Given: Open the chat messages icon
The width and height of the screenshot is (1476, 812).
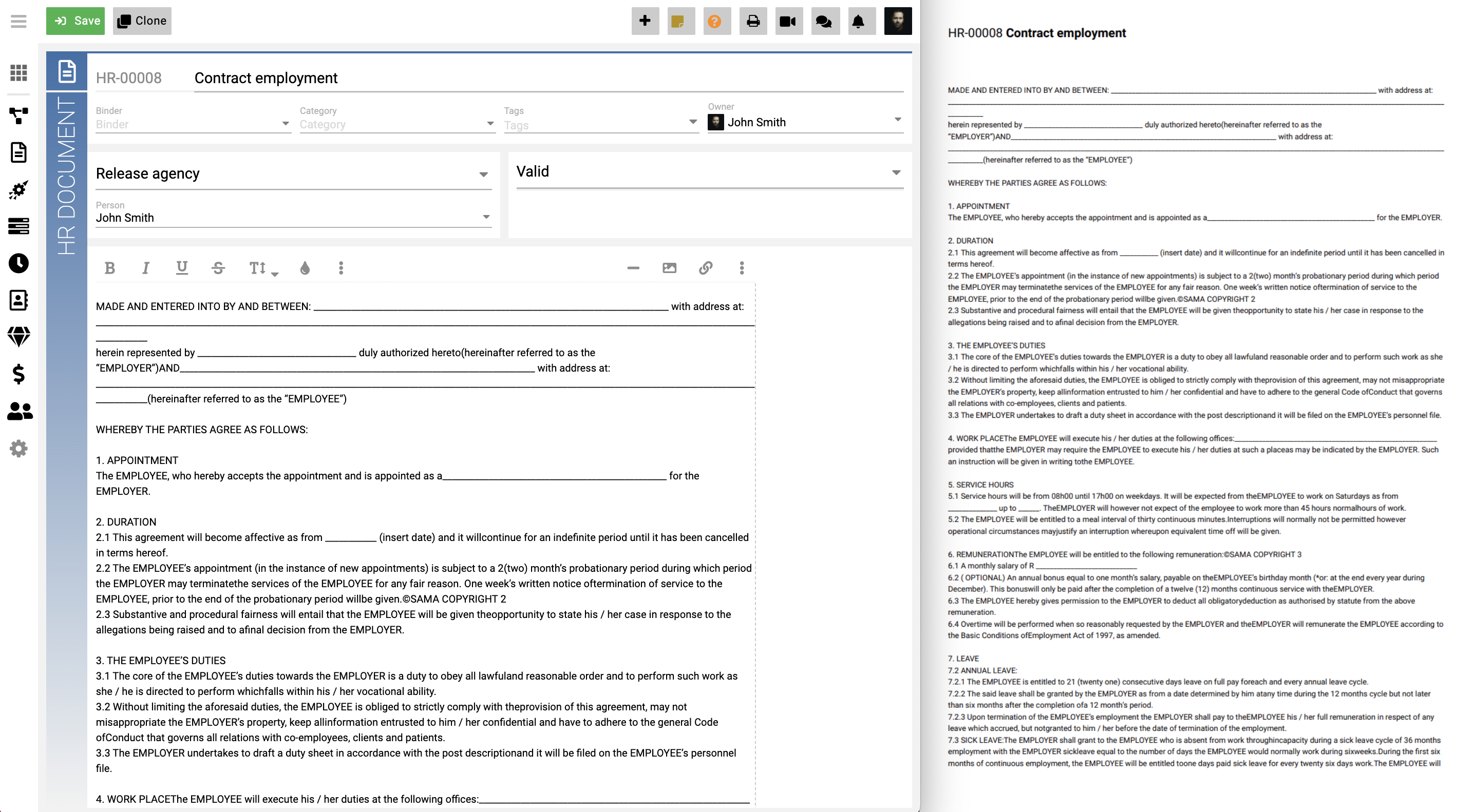Looking at the screenshot, I should point(825,21).
